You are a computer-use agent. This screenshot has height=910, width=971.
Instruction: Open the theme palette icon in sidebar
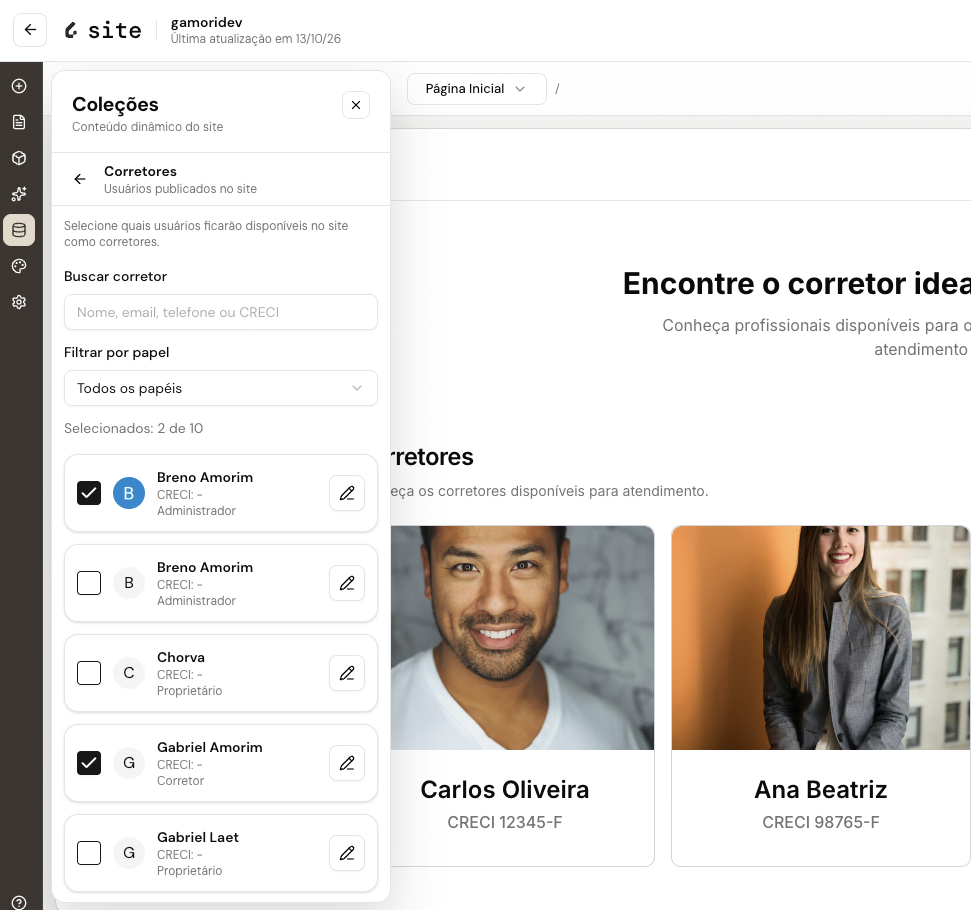19,266
